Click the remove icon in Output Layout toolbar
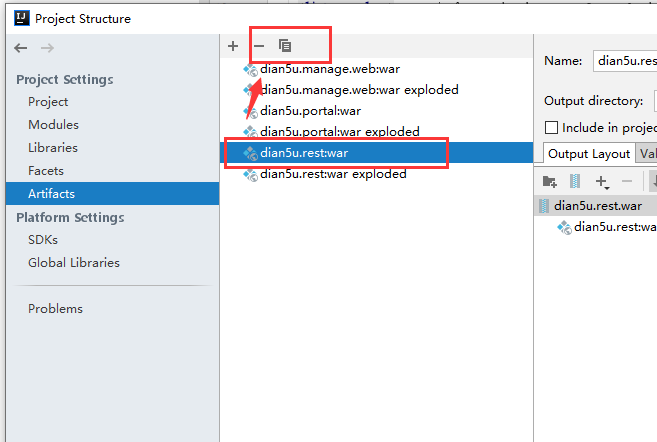Screen dimensions: 657x442 coord(627,181)
